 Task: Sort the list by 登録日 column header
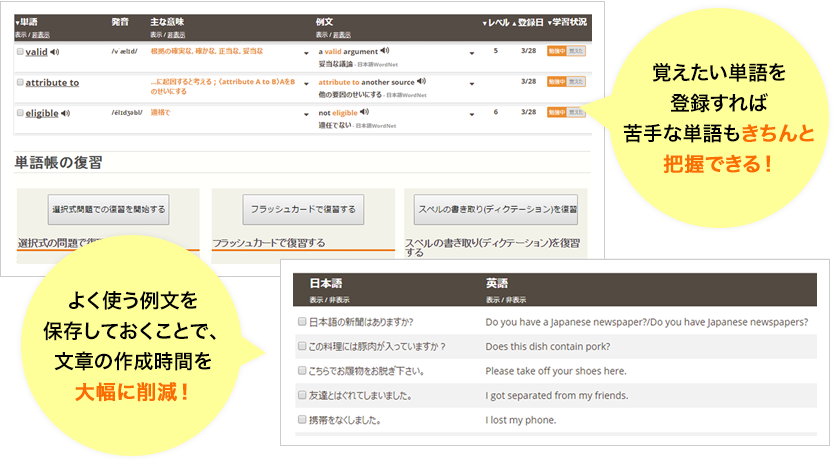tap(528, 22)
